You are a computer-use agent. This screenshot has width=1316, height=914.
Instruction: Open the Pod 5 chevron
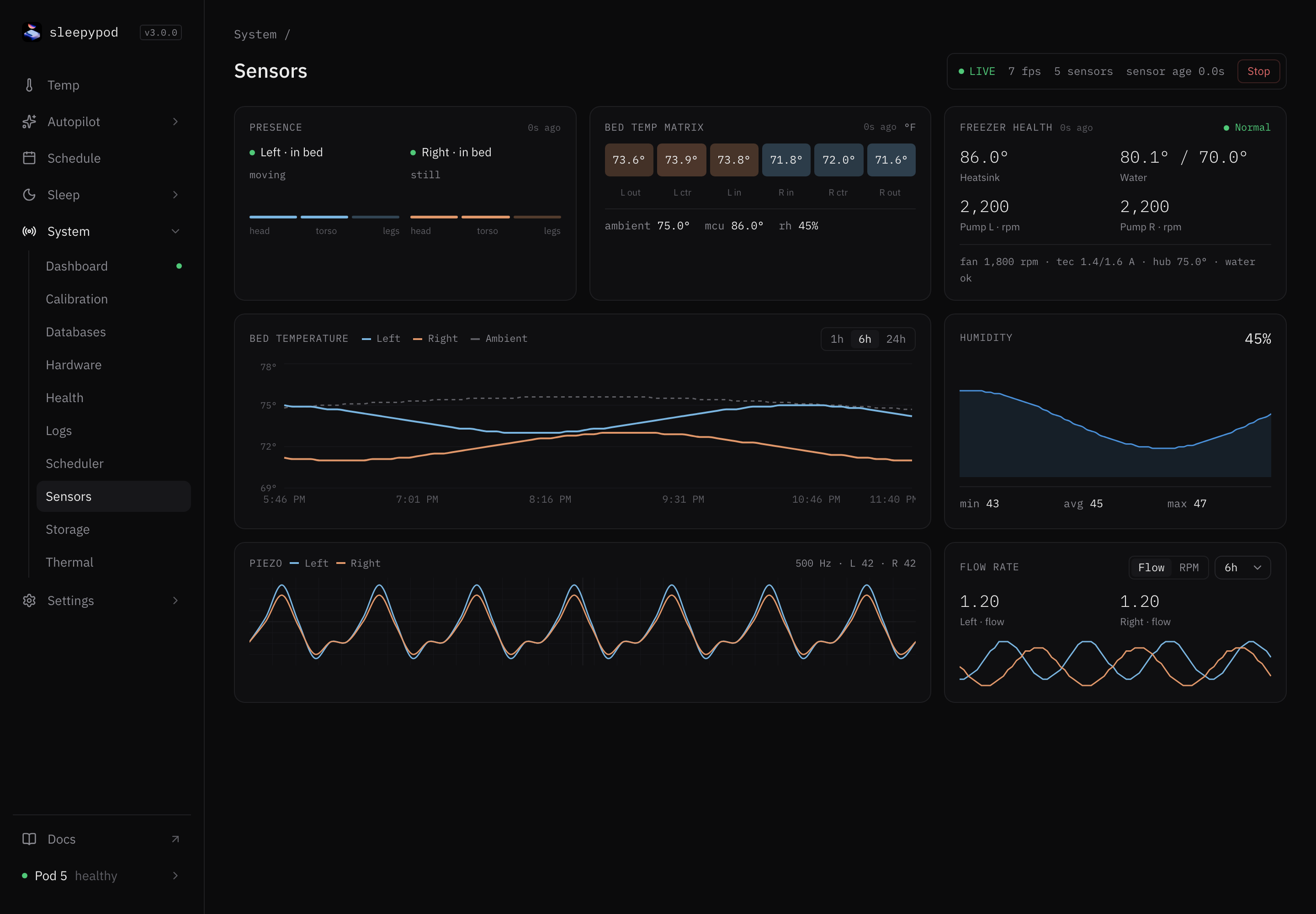pos(175,876)
